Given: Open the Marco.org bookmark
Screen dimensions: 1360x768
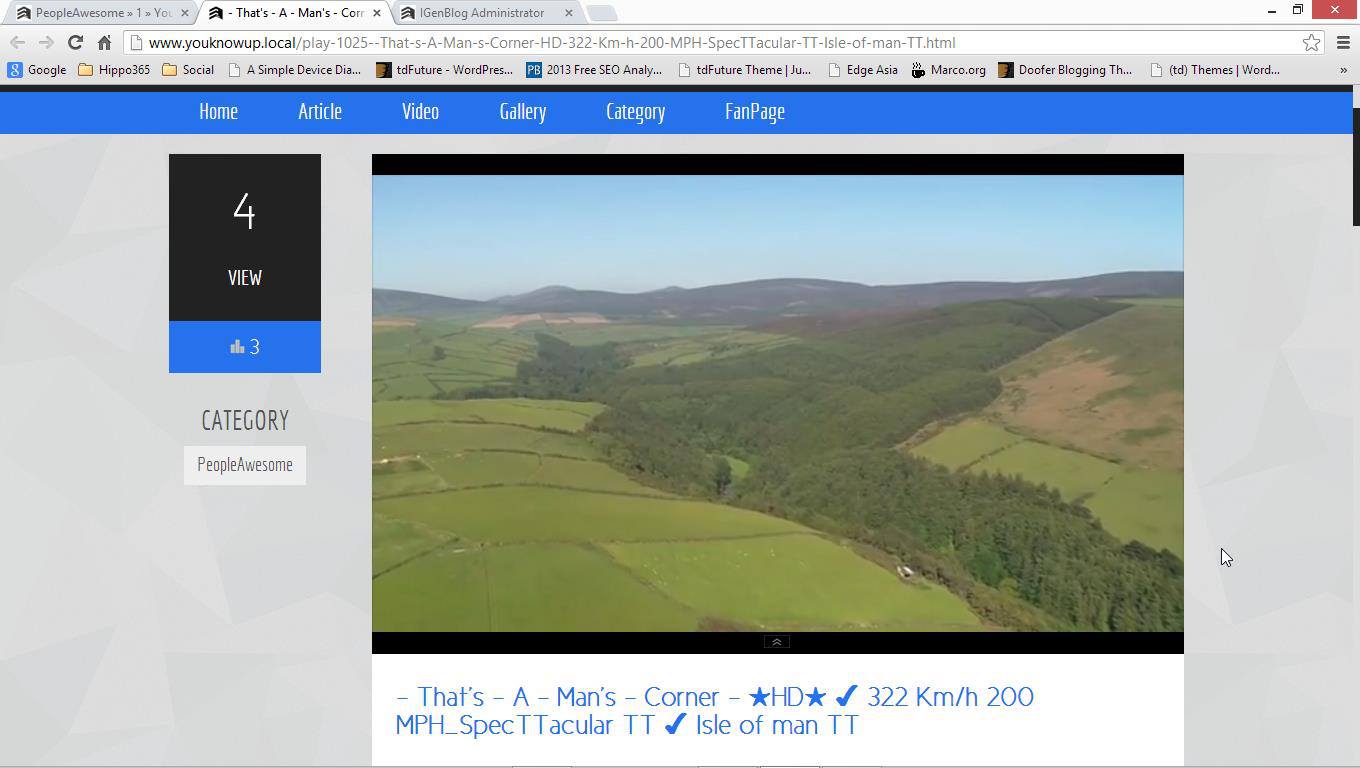Looking at the screenshot, I should 949,70.
